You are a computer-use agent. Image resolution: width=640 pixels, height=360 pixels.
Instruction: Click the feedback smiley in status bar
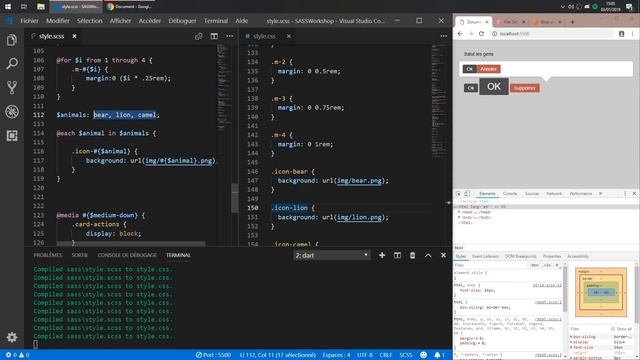pos(423,355)
